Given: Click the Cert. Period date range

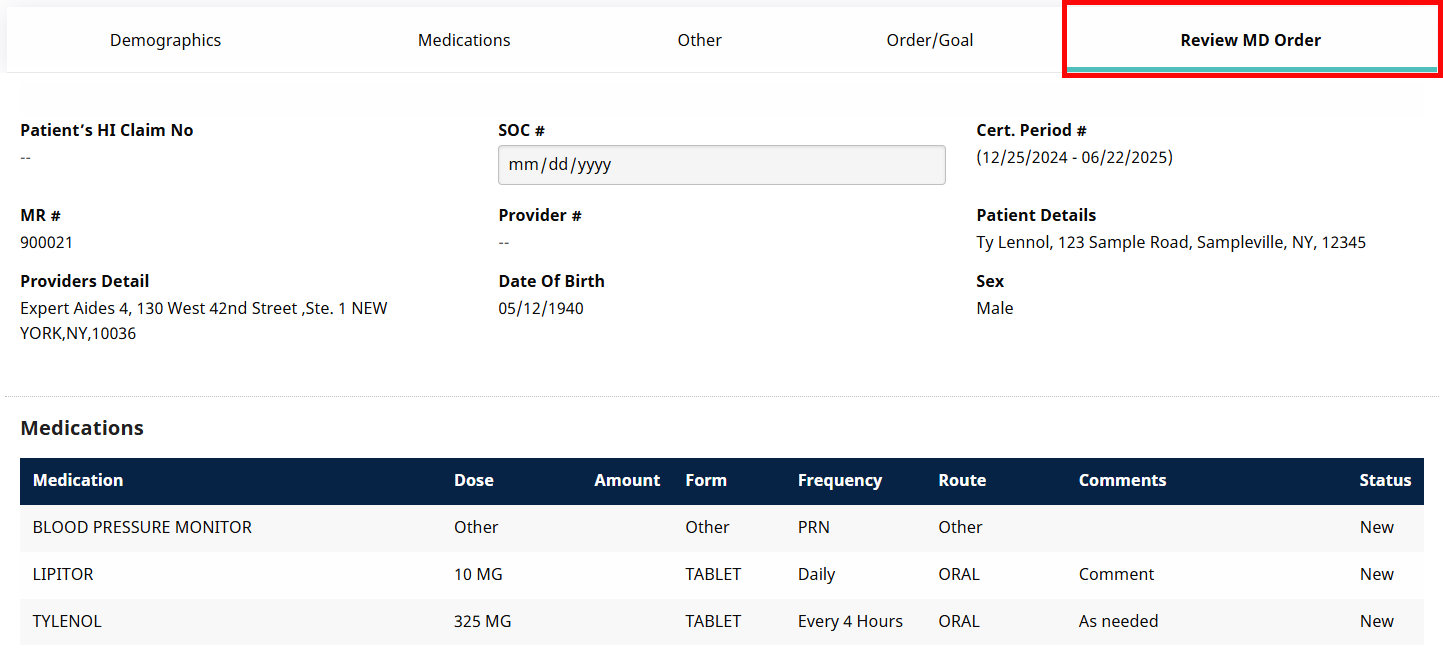Looking at the screenshot, I should pos(1074,157).
